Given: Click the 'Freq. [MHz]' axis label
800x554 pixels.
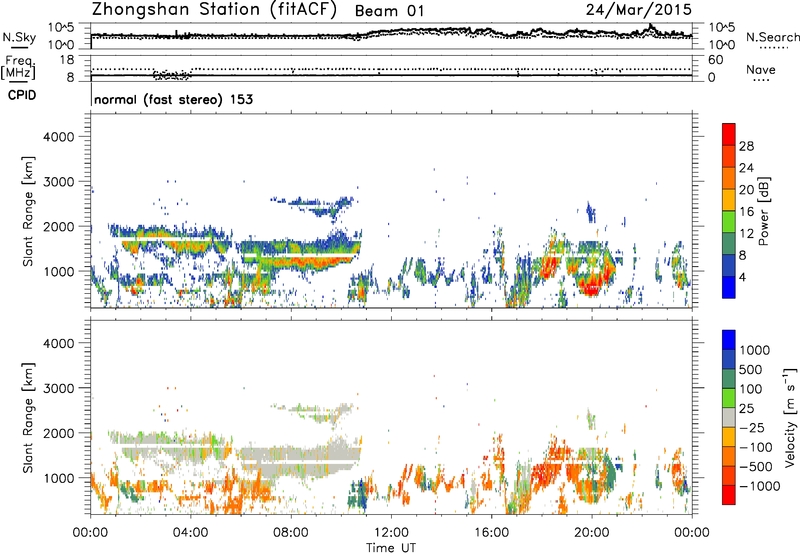Looking at the screenshot, I should pyautogui.click(x=18, y=67).
